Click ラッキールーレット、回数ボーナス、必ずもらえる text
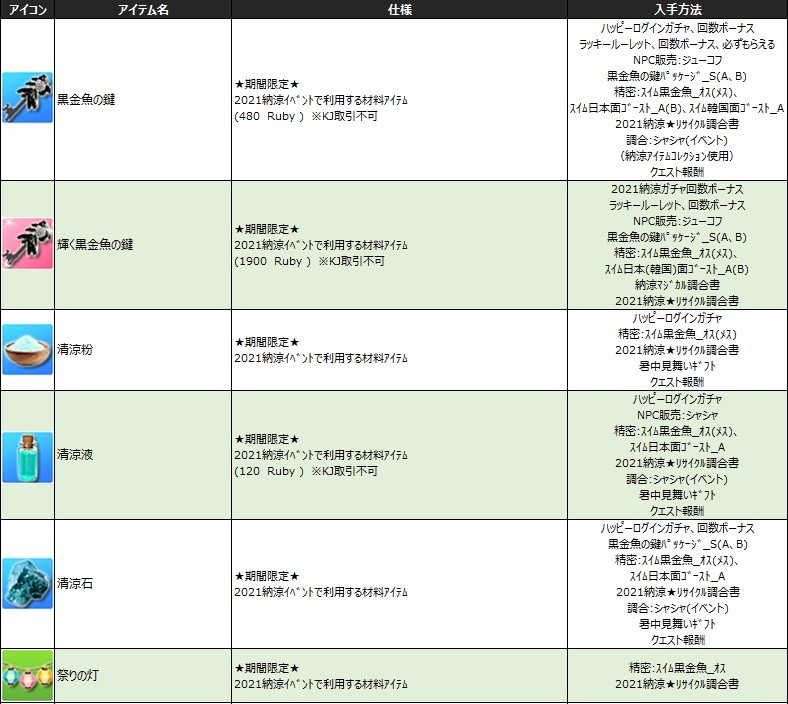788x704 pixels. click(x=677, y=44)
